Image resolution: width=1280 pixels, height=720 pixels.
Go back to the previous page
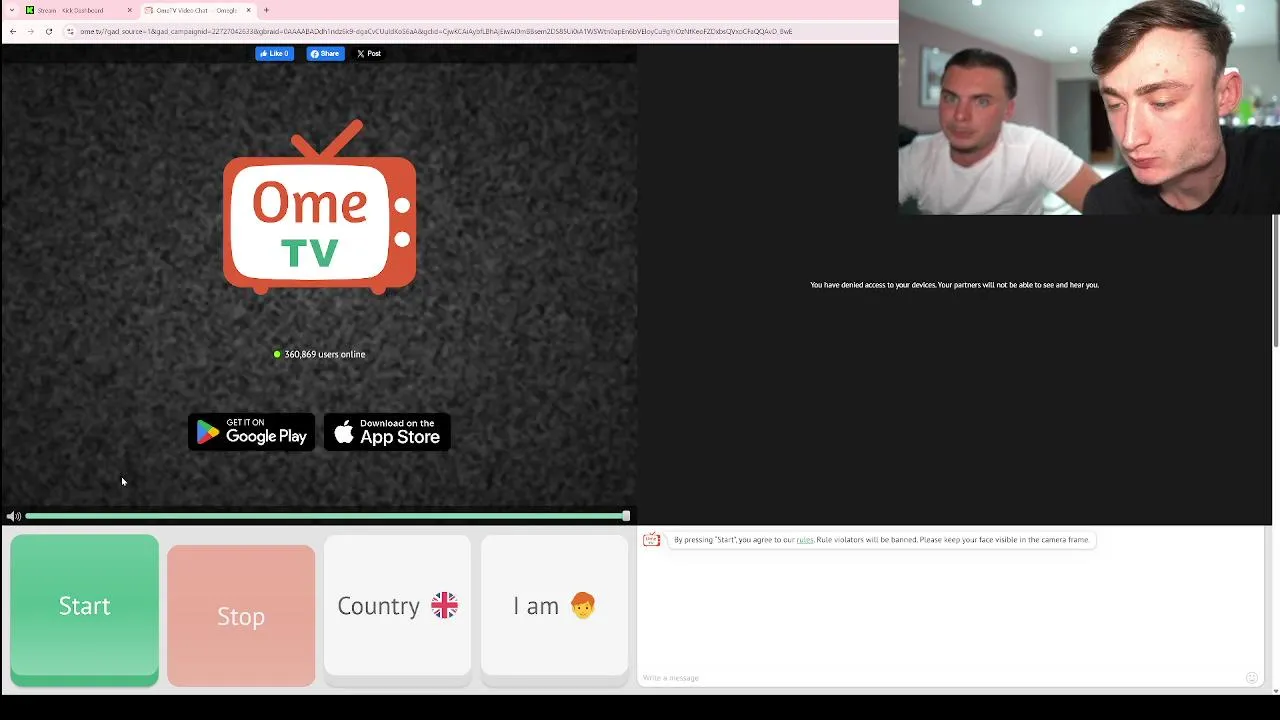coord(13,31)
